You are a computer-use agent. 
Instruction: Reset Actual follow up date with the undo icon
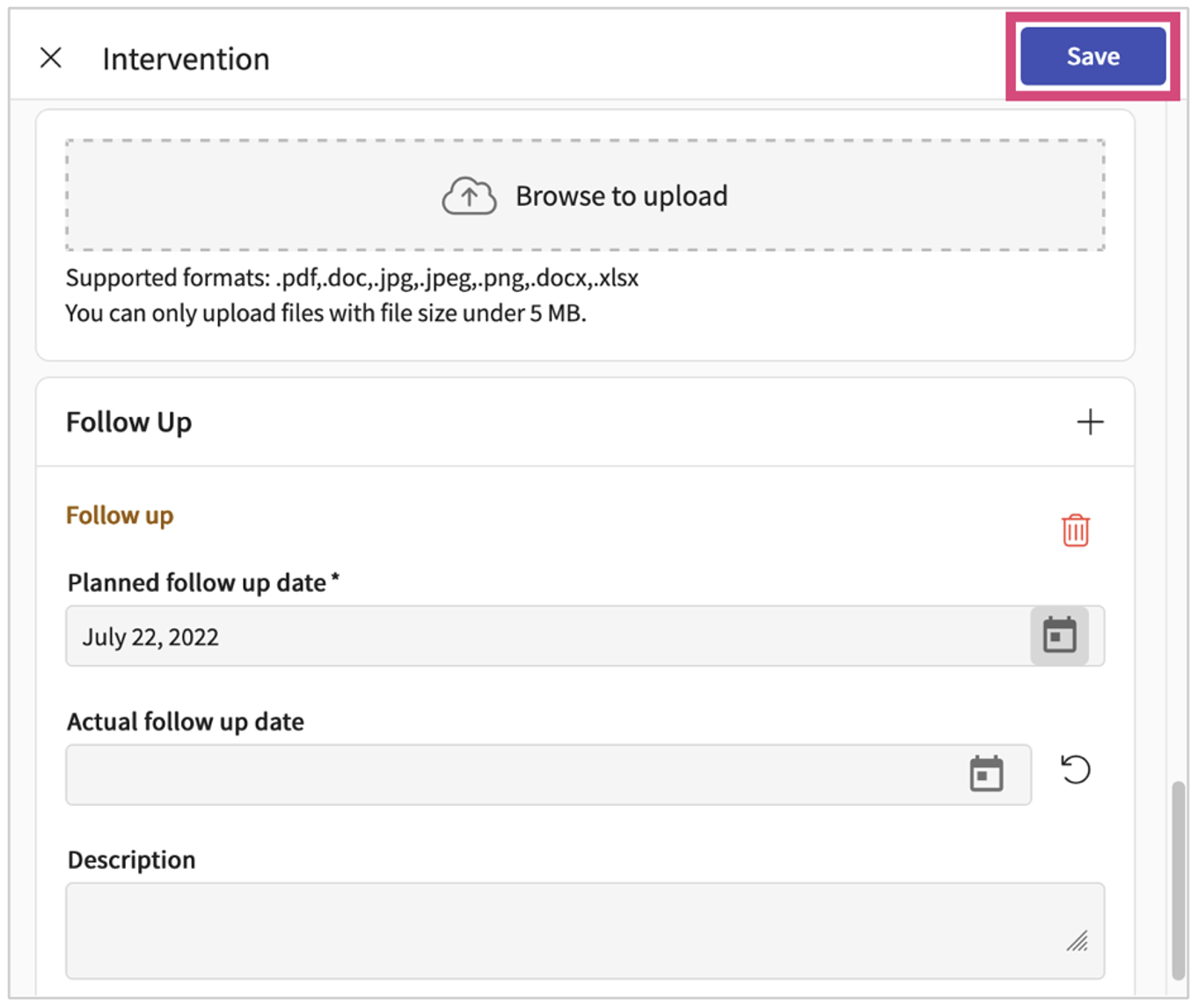pos(1075,771)
